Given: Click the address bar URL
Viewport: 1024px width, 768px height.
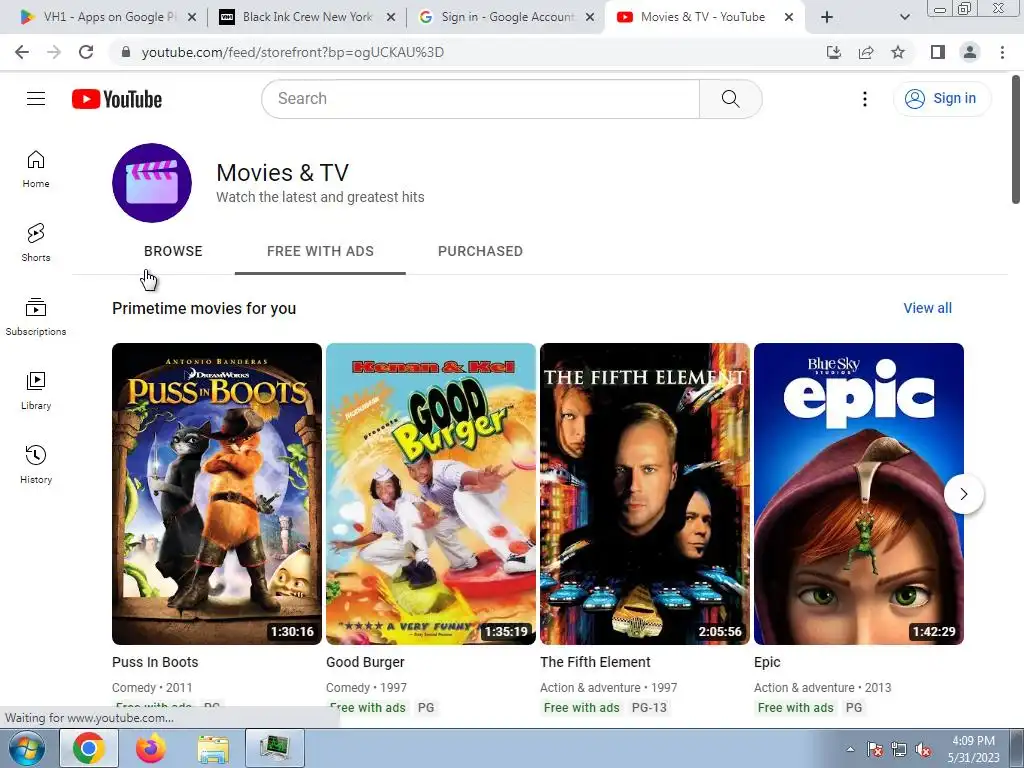Looking at the screenshot, I should (x=293, y=52).
